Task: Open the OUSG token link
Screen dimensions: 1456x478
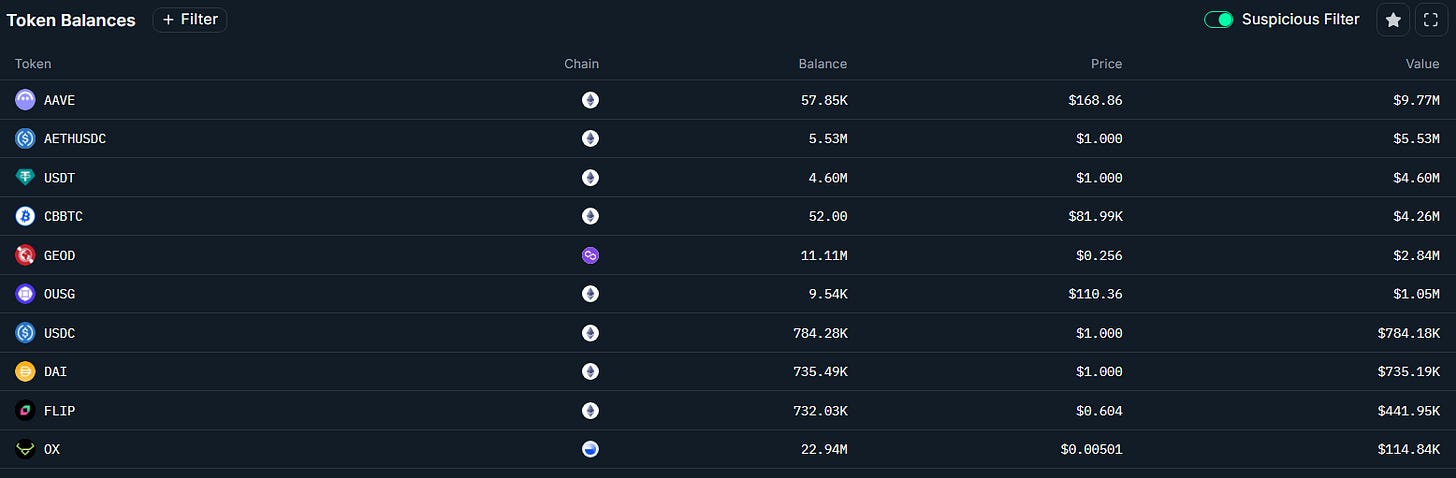Action: (x=59, y=294)
